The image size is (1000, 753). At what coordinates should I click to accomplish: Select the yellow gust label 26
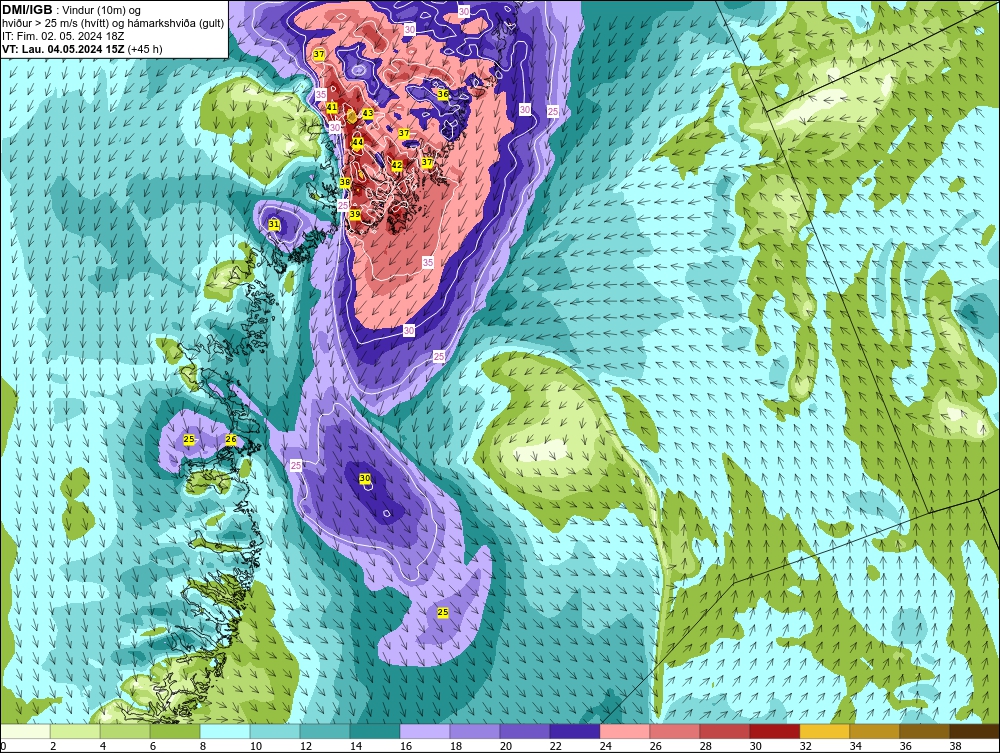pyautogui.click(x=231, y=439)
